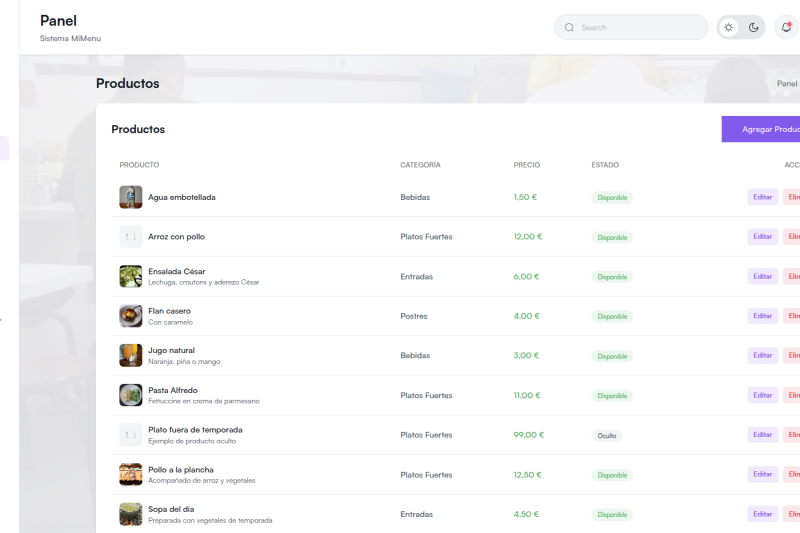Click Oculto status badge
The width and height of the screenshot is (800, 533).
[x=607, y=436]
